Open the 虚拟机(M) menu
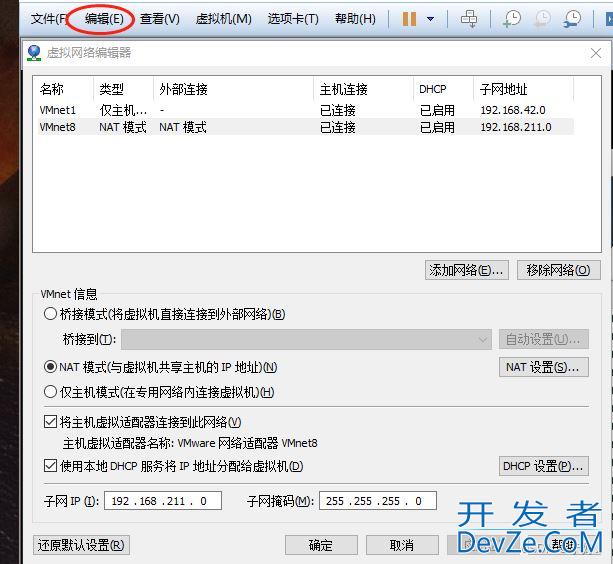613x564 pixels. click(224, 18)
